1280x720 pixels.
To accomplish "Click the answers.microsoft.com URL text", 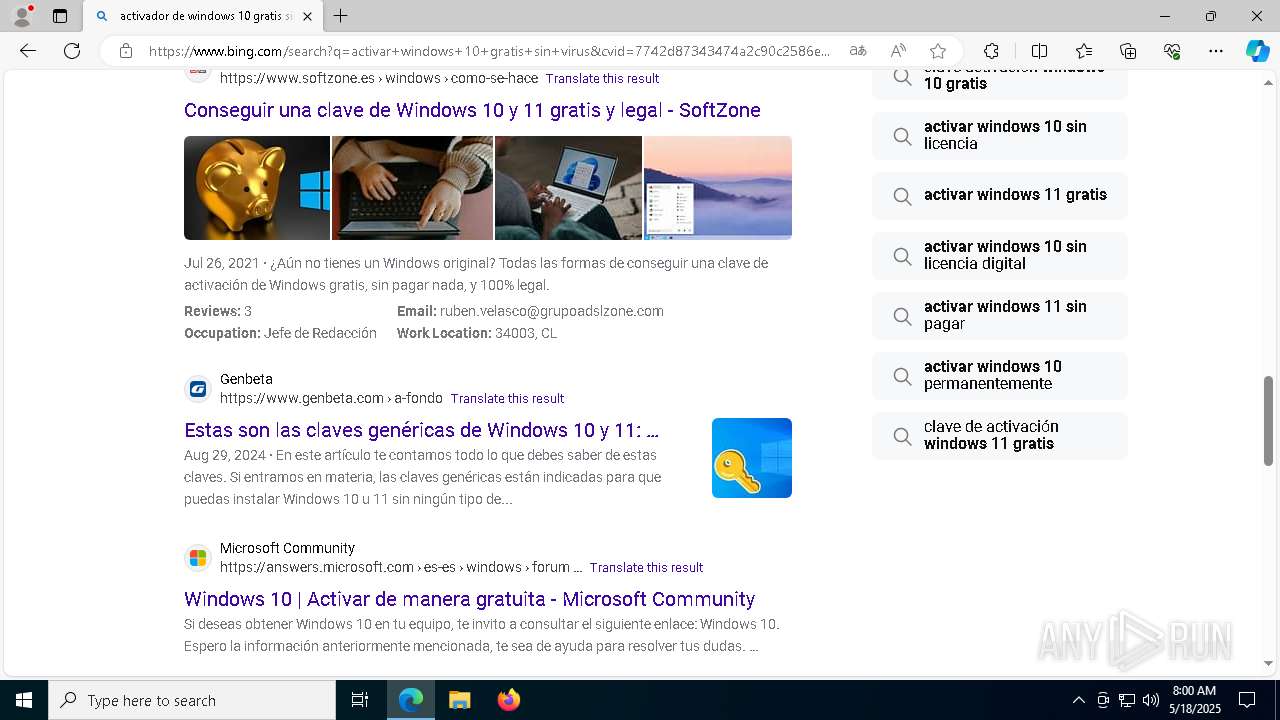I will pos(401,567).
